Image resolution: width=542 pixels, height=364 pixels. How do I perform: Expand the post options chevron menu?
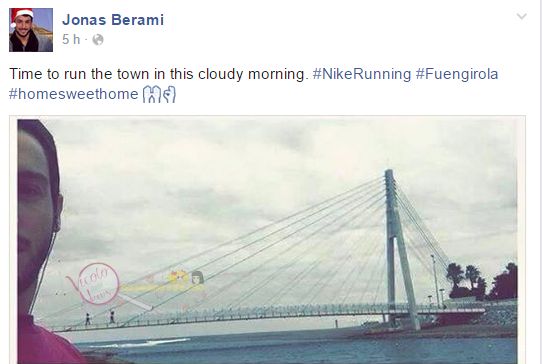point(522,16)
